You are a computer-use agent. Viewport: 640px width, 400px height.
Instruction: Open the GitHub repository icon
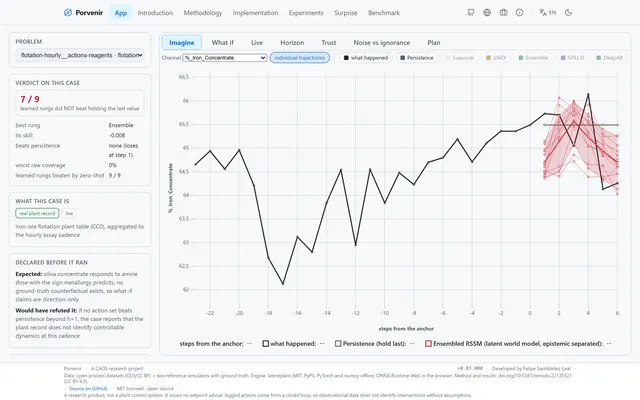pyautogui.click(x=471, y=13)
